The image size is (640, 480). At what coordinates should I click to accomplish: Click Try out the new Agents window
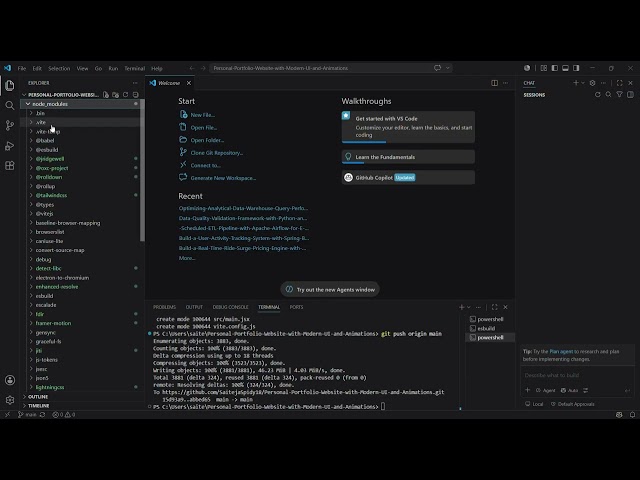tap(330, 289)
